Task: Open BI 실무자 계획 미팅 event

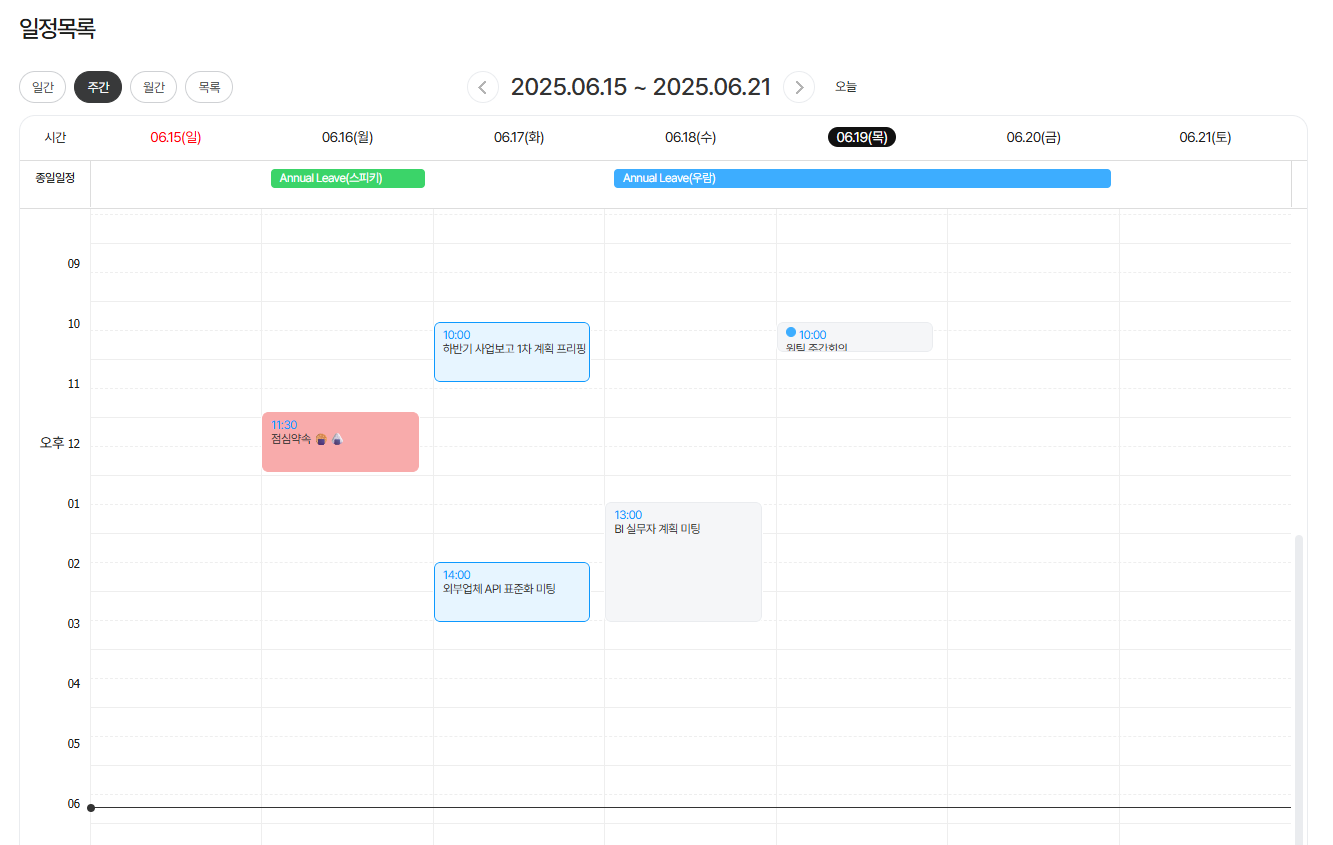Action: tap(683, 561)
